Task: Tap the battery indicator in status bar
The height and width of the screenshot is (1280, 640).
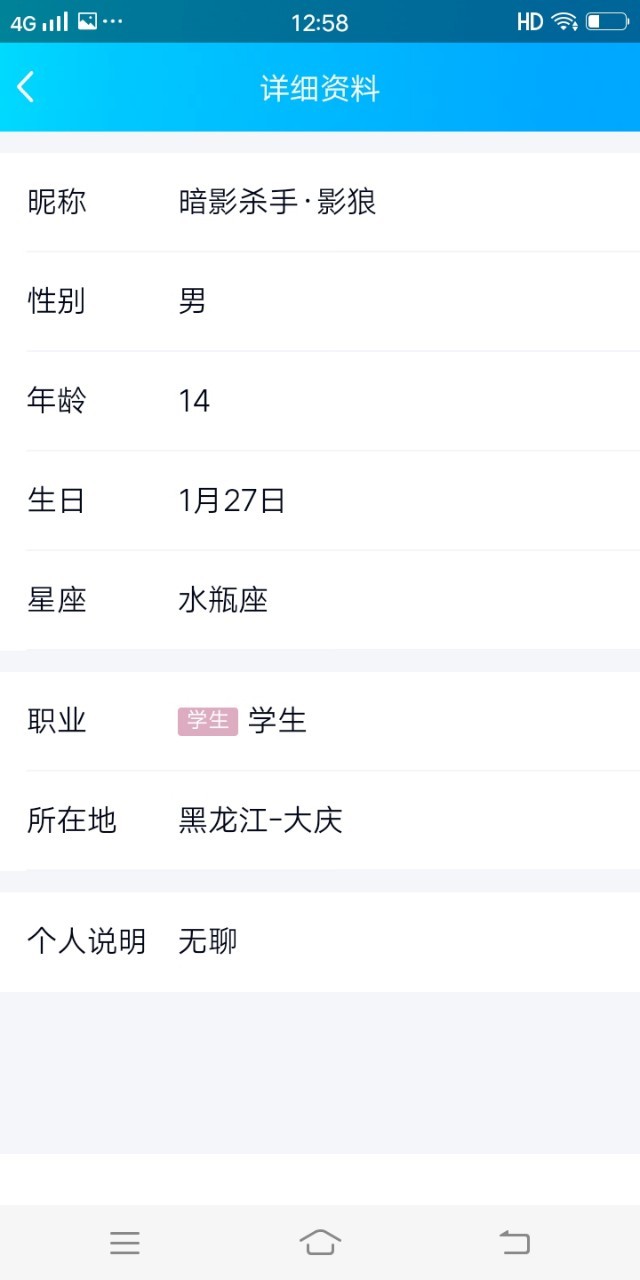Action: coord(606,21)
